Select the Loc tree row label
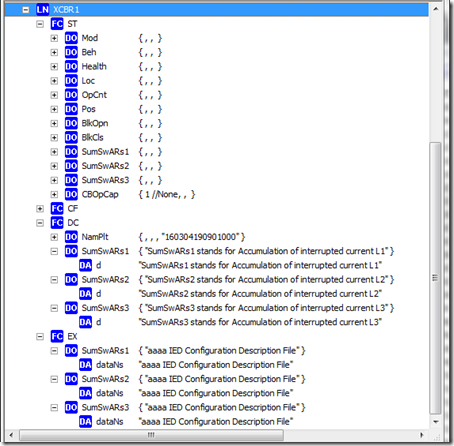 click(x=88, y=81)
